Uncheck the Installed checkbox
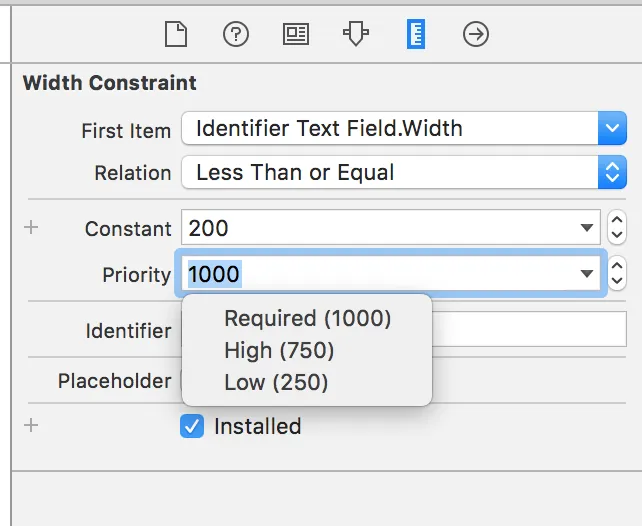The image size is (642, 526). tap(191, 426)
